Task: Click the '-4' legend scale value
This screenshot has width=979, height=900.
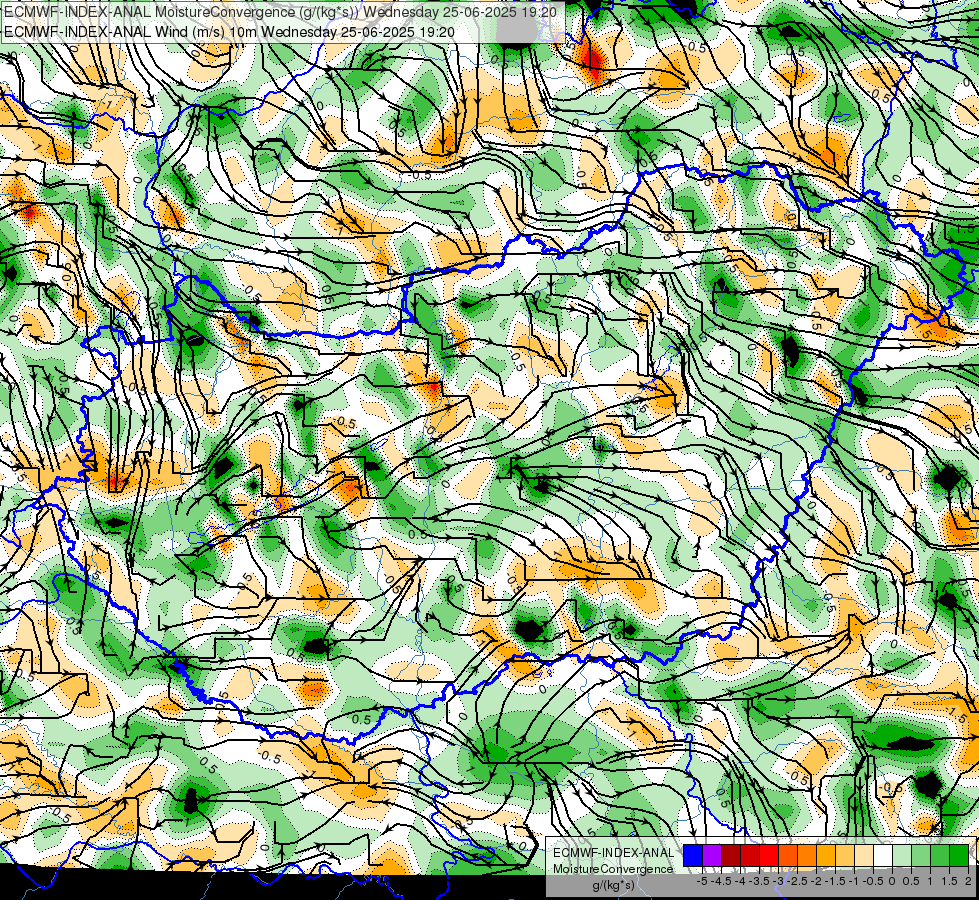Action: [740, 881]
